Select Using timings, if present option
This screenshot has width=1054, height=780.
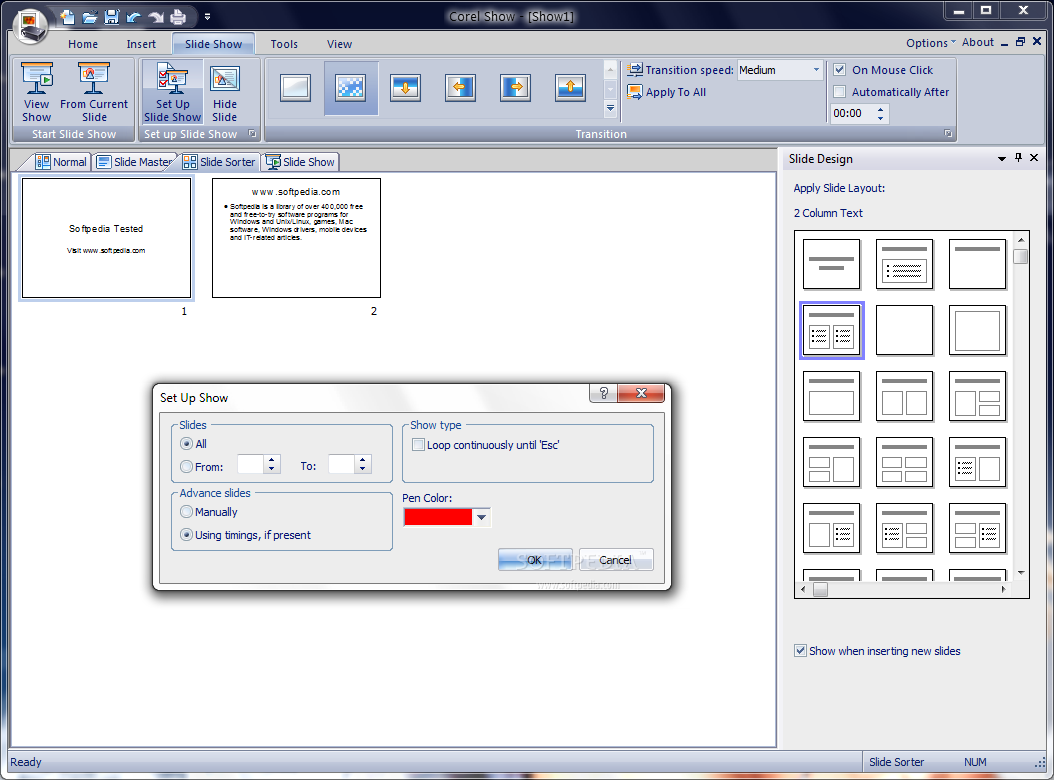pyautogui.click(x=187, y=535)
